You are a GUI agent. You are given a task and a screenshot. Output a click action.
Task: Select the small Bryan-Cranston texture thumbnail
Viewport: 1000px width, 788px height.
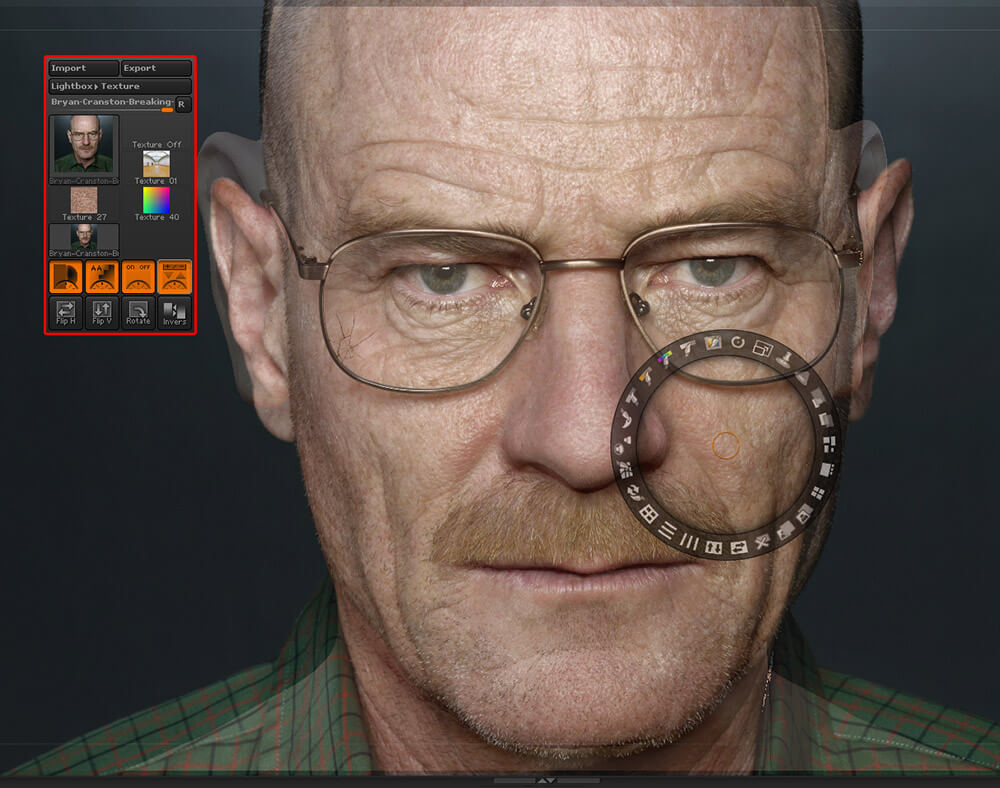pyautogui.click(x=84, y=240)
